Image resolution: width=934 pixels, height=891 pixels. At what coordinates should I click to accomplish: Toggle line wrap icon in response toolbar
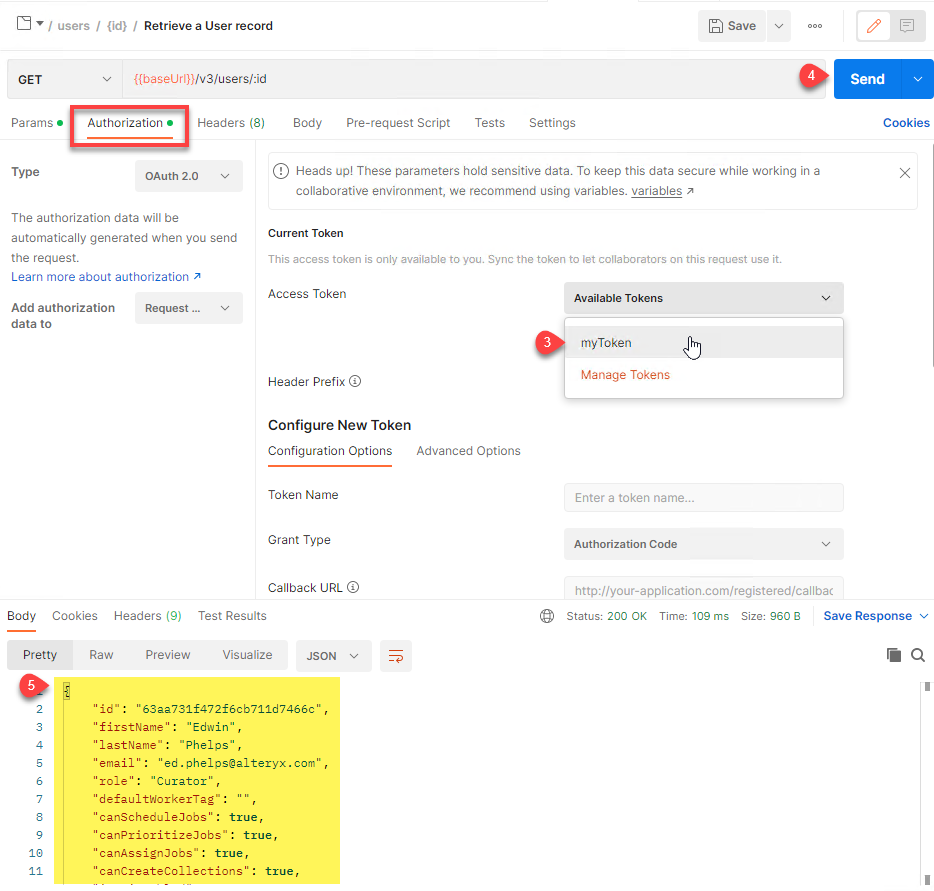(396, 656)
